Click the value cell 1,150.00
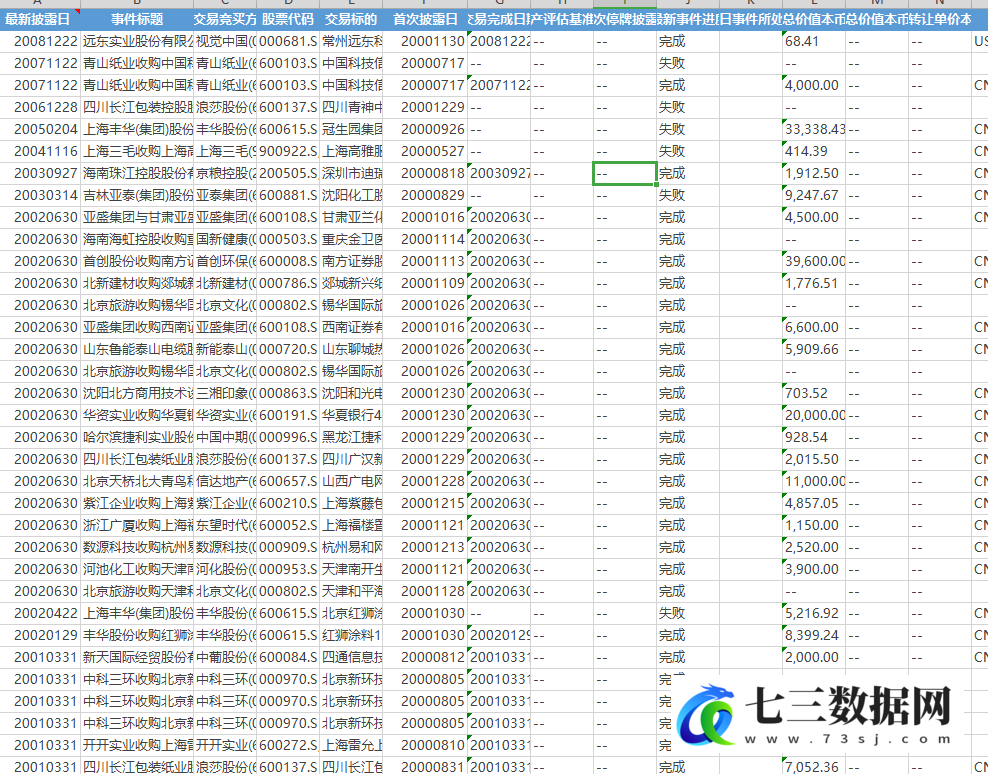Screen dimensions: 988x774 click(x=814, y=525)
